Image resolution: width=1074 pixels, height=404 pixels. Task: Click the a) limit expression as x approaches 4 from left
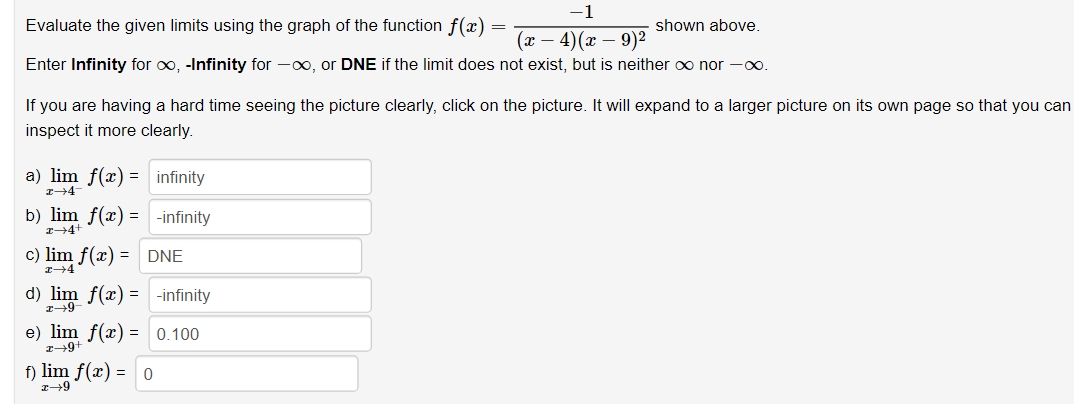88,181
